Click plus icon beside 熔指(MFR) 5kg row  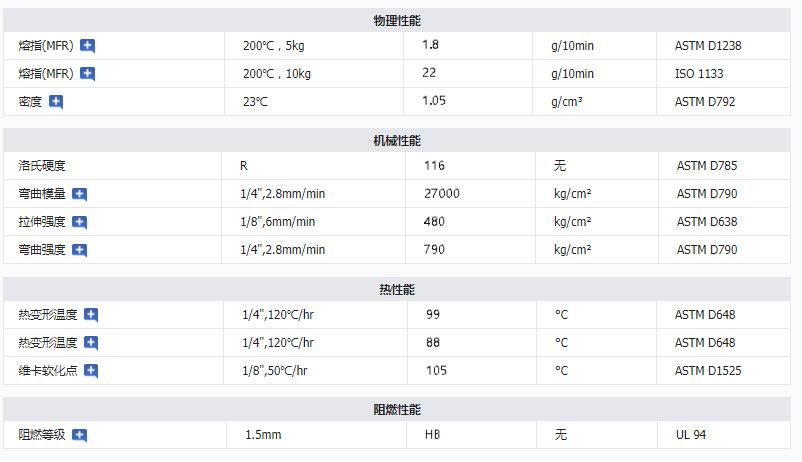(88, 46)
